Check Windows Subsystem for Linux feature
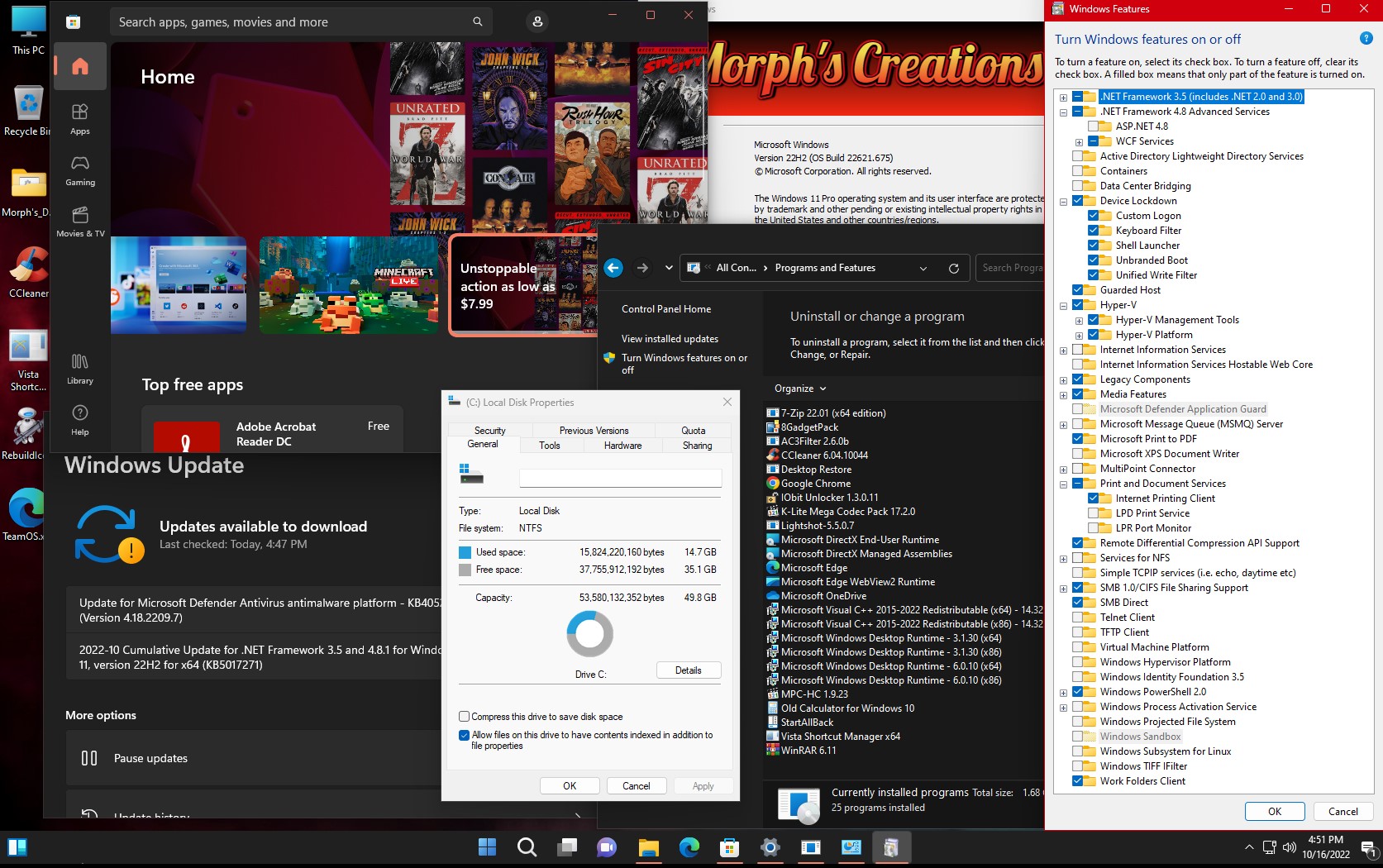Screen dimensions: 1383x868 [x=1078, y=751]
